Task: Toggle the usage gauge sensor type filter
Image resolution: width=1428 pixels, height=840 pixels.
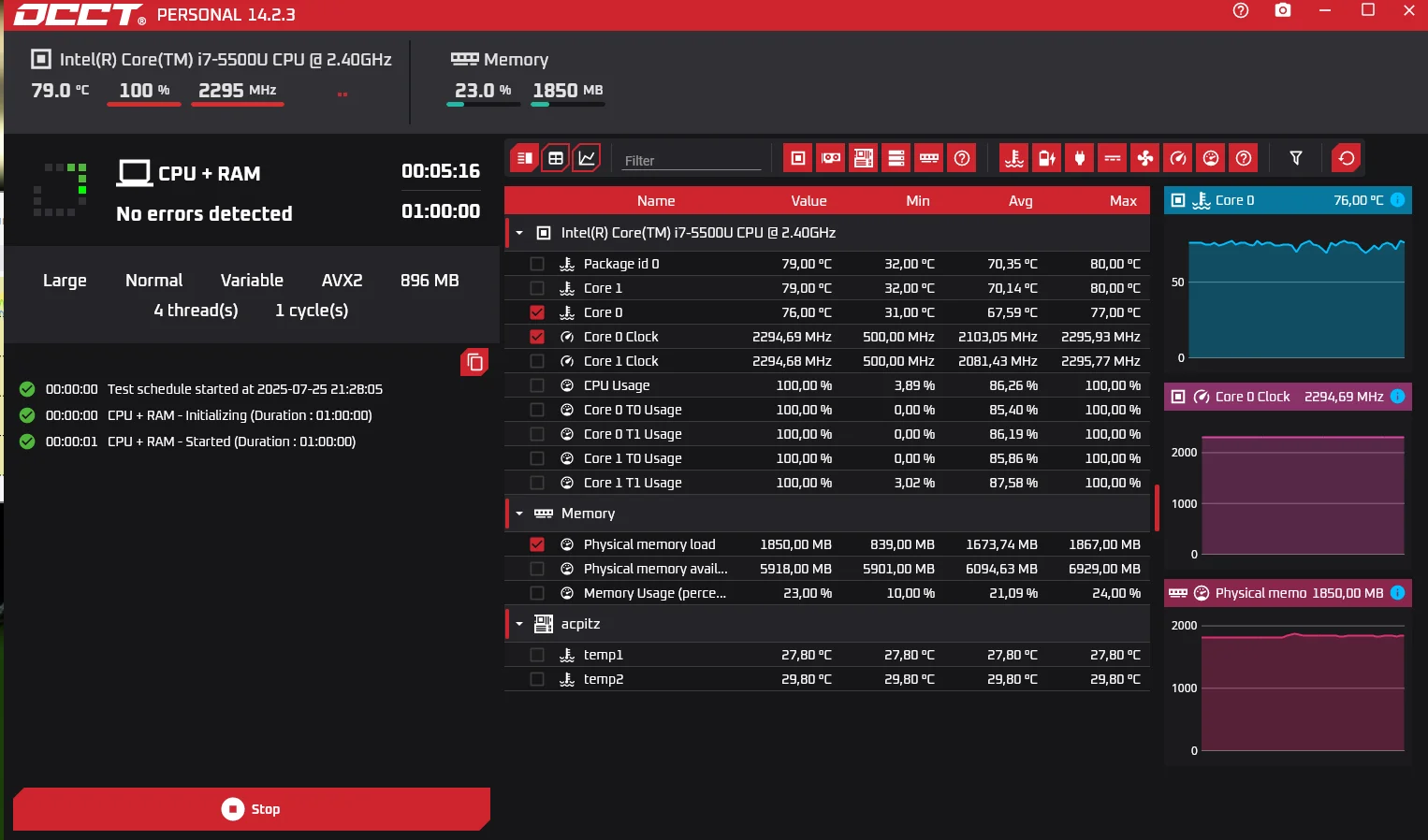Action: tap(1211, 158)
